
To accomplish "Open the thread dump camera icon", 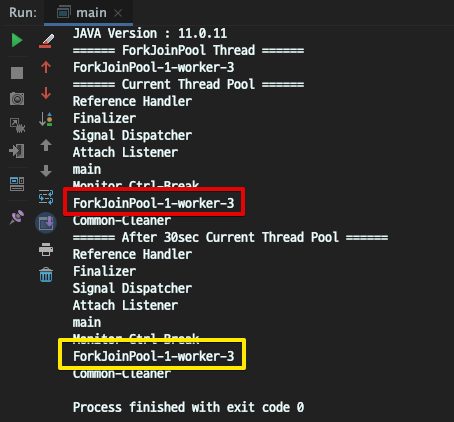I will coord(17,99).
